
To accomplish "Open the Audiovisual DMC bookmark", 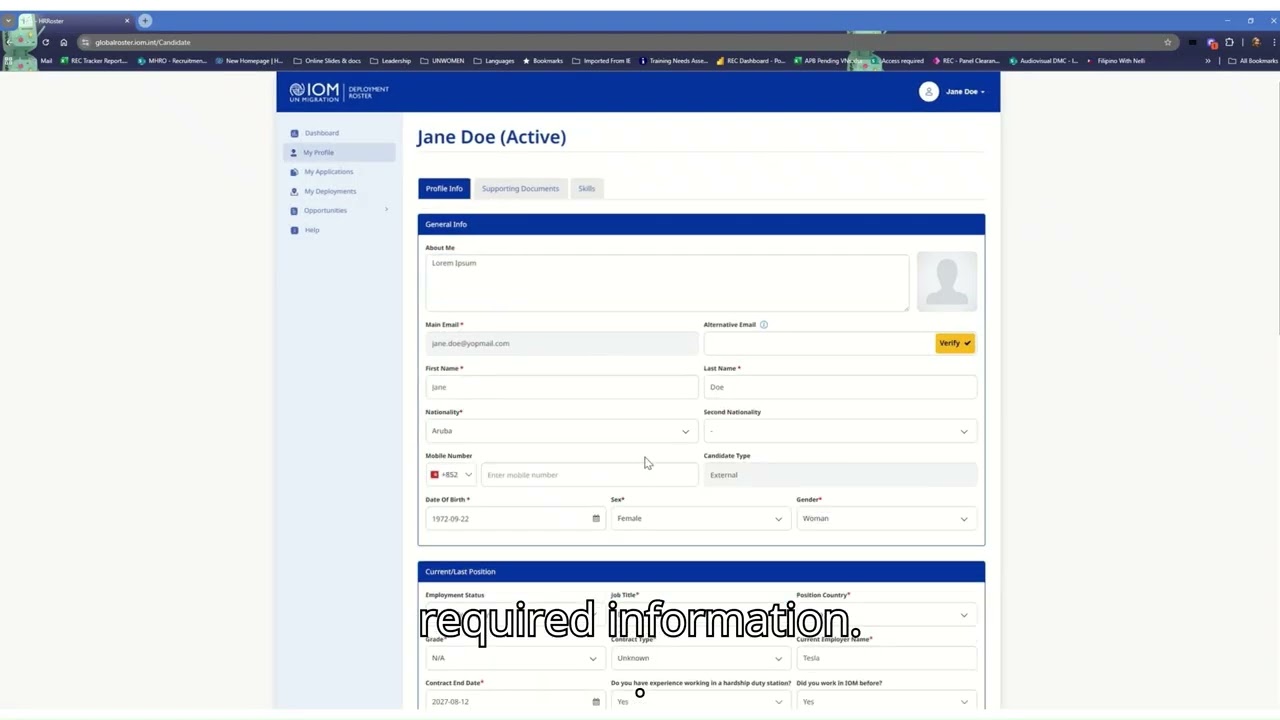I will (x=1044, y=61).
